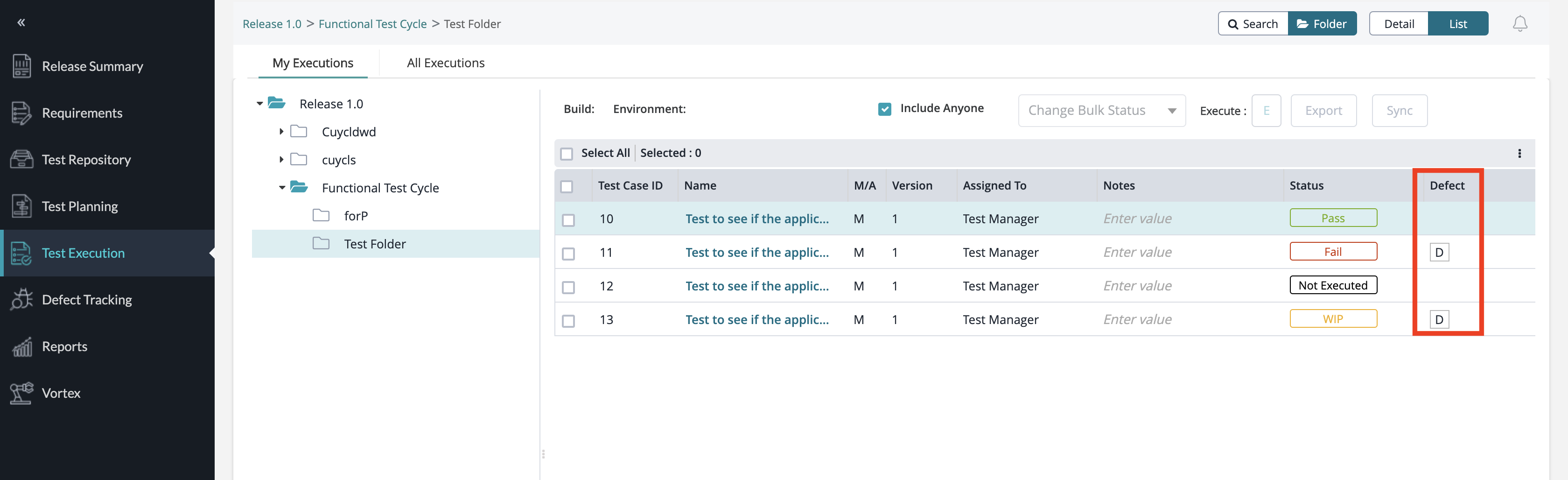Collapse the sidebar with double-chevron icon
Screen dimensions: 1568x480
point(21,22)
